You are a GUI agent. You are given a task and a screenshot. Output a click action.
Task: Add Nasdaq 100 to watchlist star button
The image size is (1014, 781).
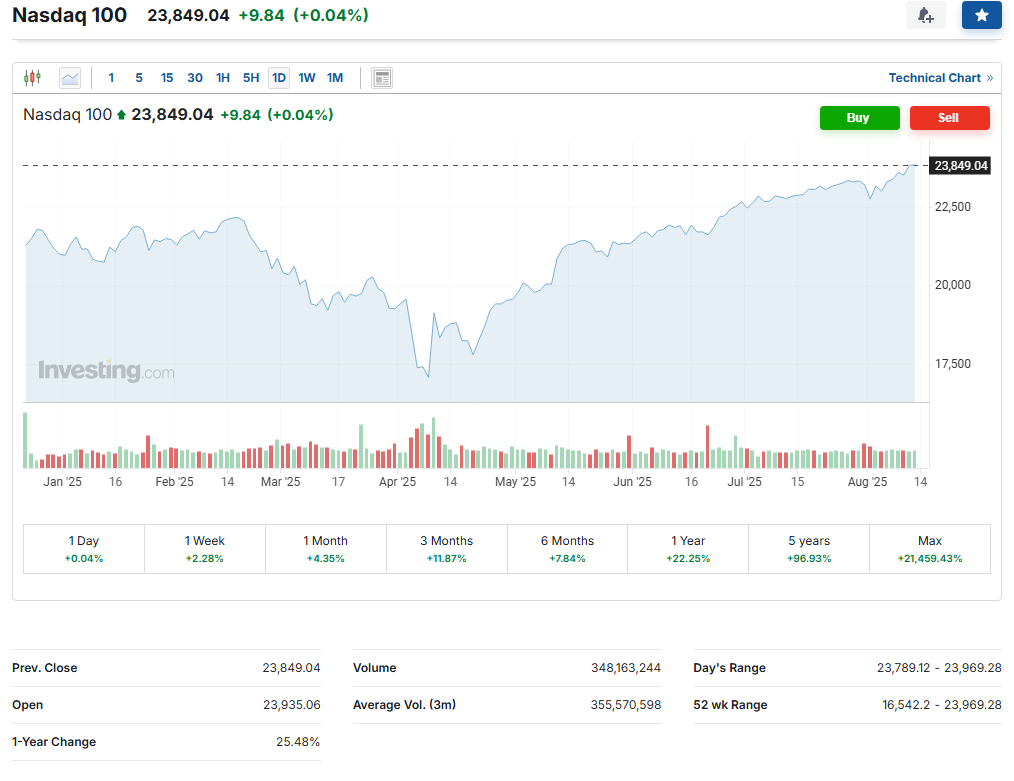[x=982, y=16]
